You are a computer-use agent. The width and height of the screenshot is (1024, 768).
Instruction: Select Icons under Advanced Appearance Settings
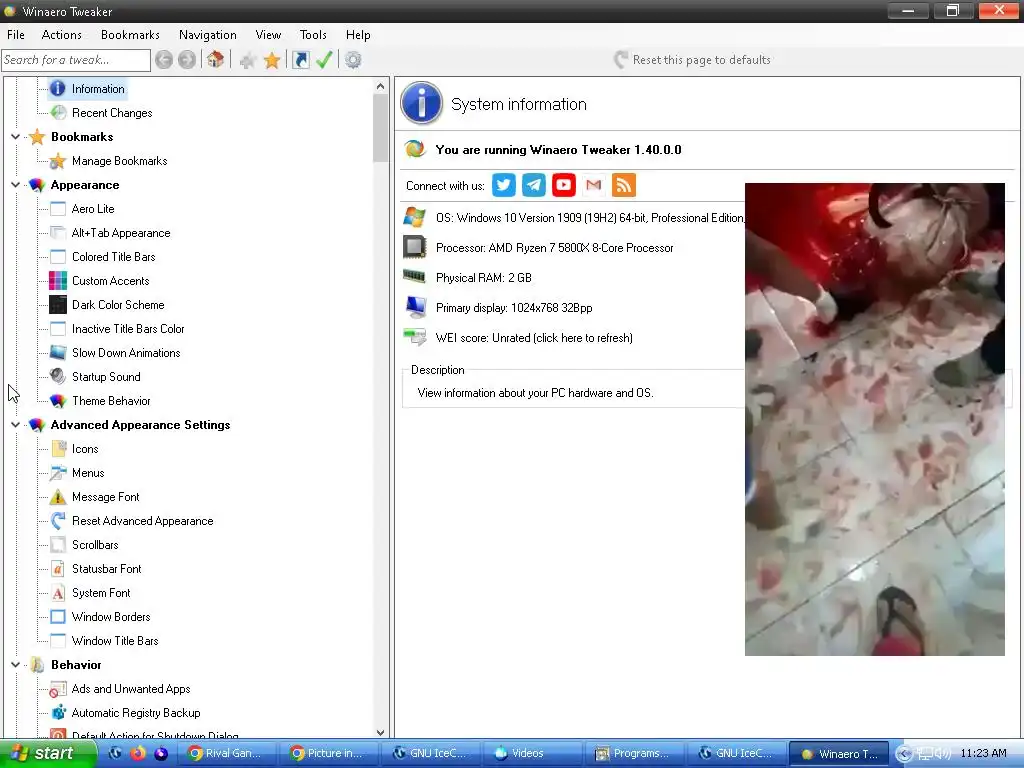pos(85,449)
